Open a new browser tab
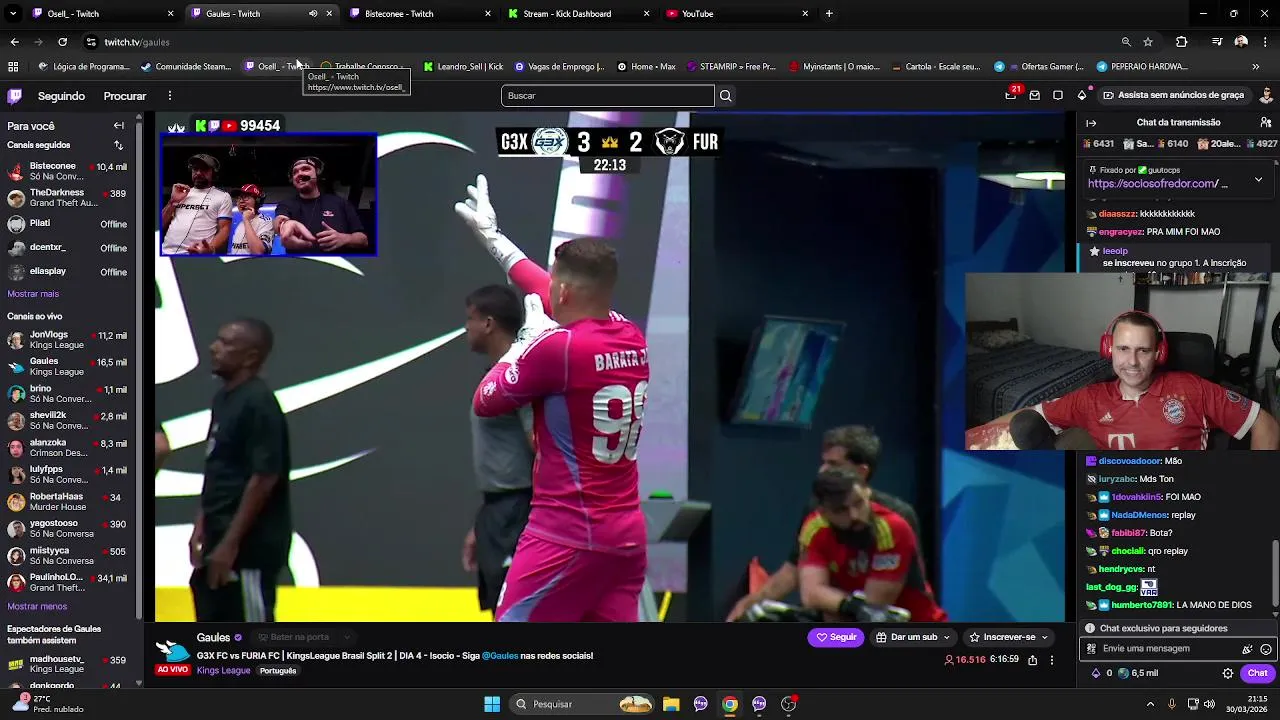The height and width of the screenshot is (720, 1280). click(829, 14)
